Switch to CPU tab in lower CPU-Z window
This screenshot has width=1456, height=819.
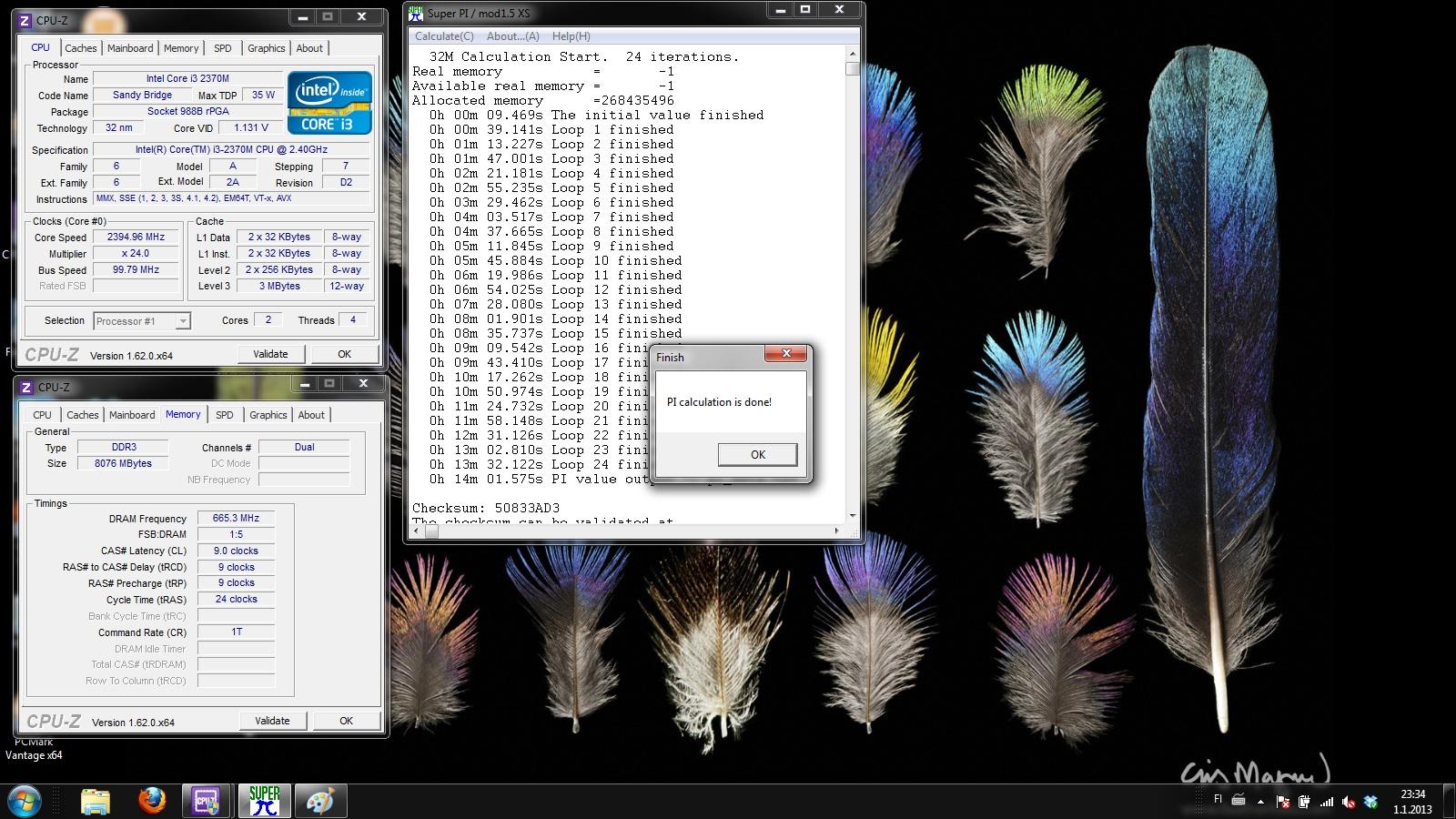click(43, 415)
